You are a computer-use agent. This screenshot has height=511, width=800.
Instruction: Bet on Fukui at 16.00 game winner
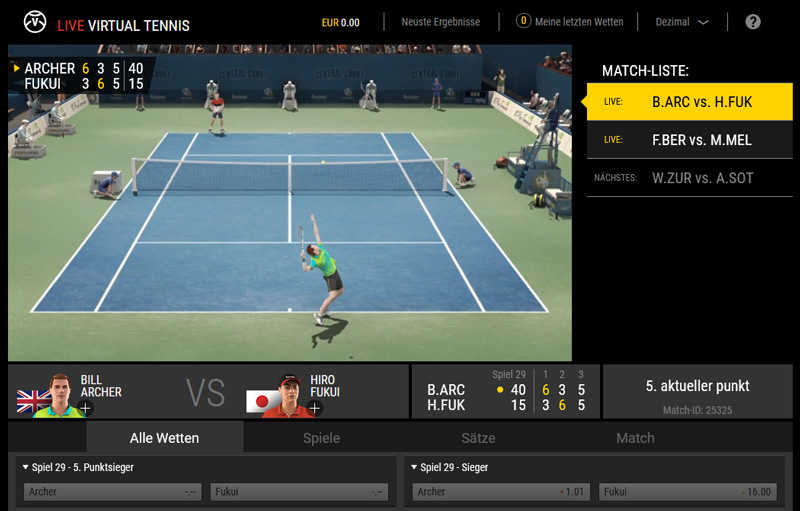click(x=688, y=492)
